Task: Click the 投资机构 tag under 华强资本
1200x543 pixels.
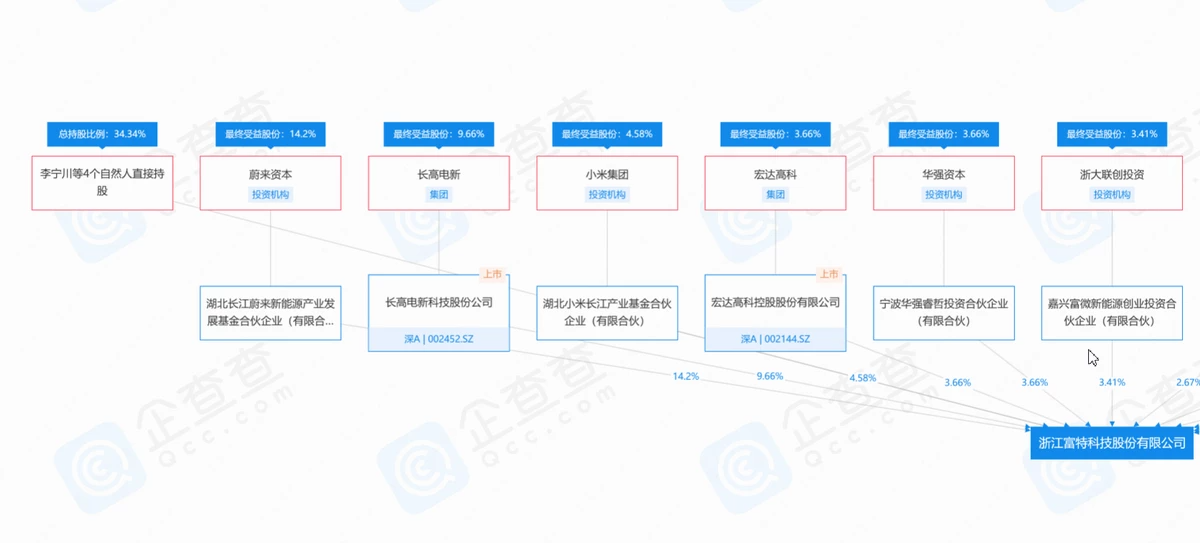Action: pyautogui.click(x=943, y=195)
